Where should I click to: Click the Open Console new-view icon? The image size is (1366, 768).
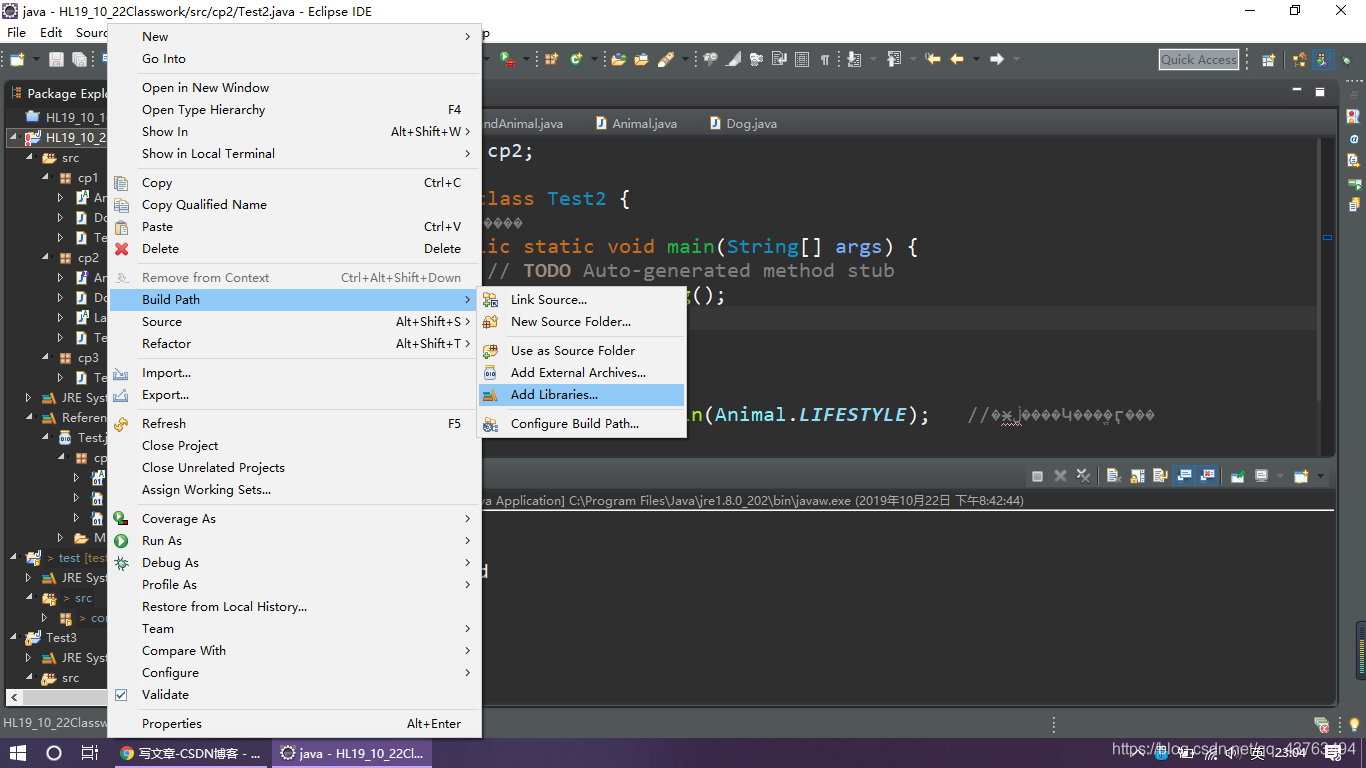tap(1301, 476)
